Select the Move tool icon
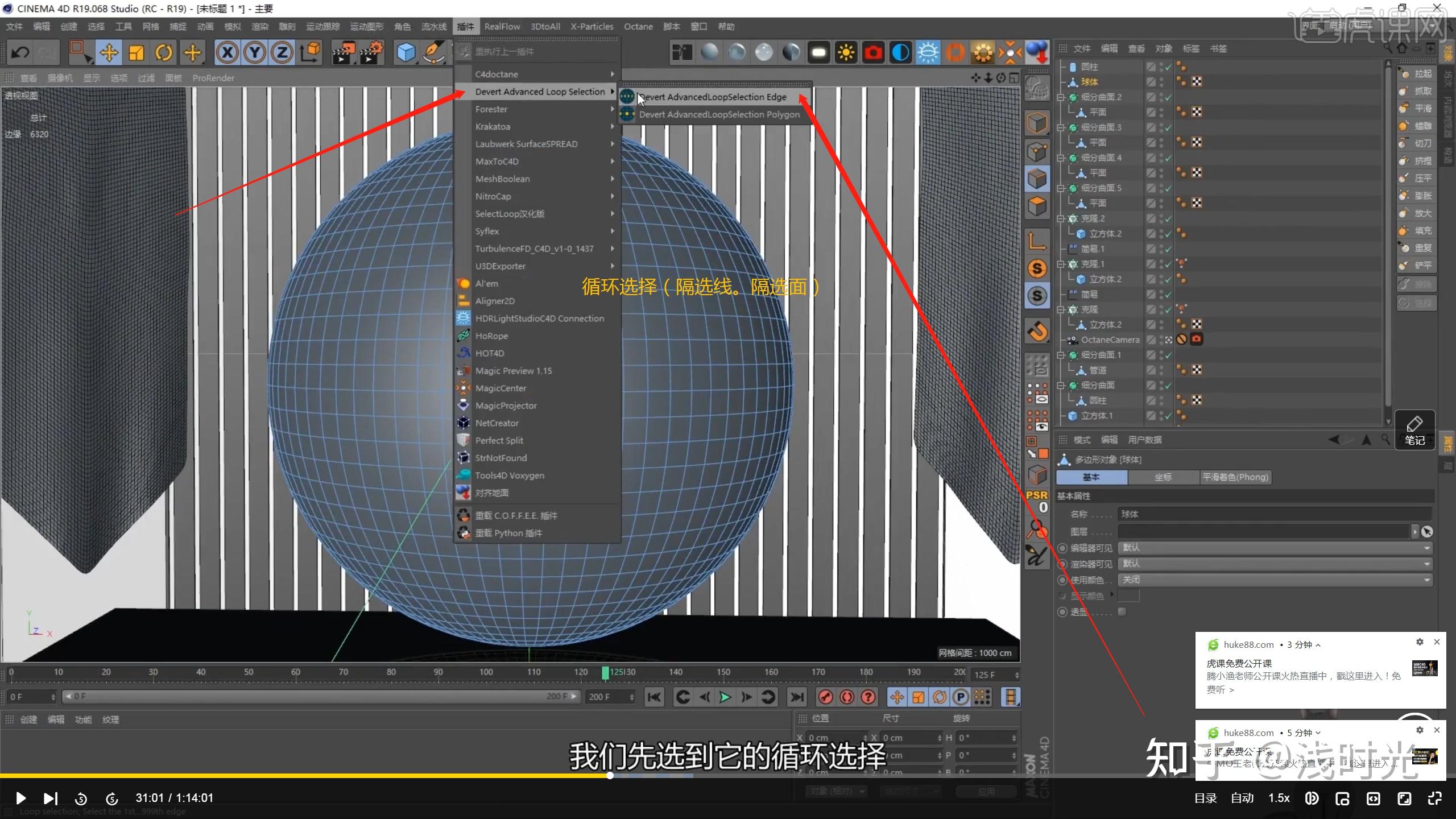Screen dimensions: 1456x819 point(109,53)
